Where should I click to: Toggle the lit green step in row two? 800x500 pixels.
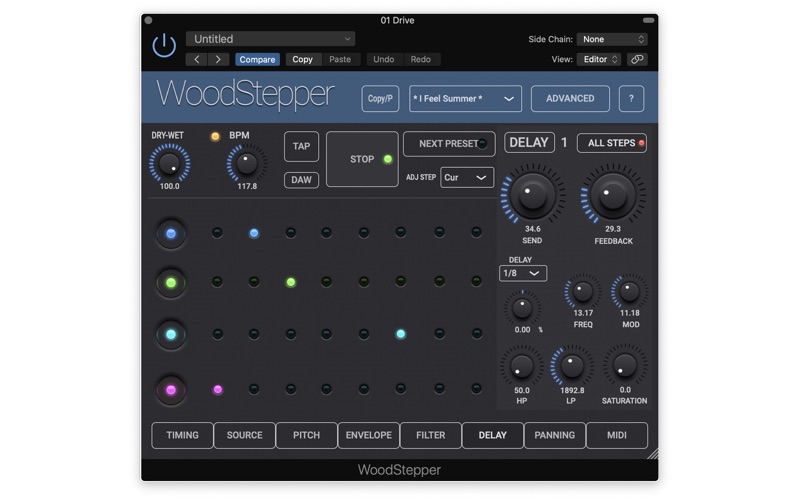(291, 282)
